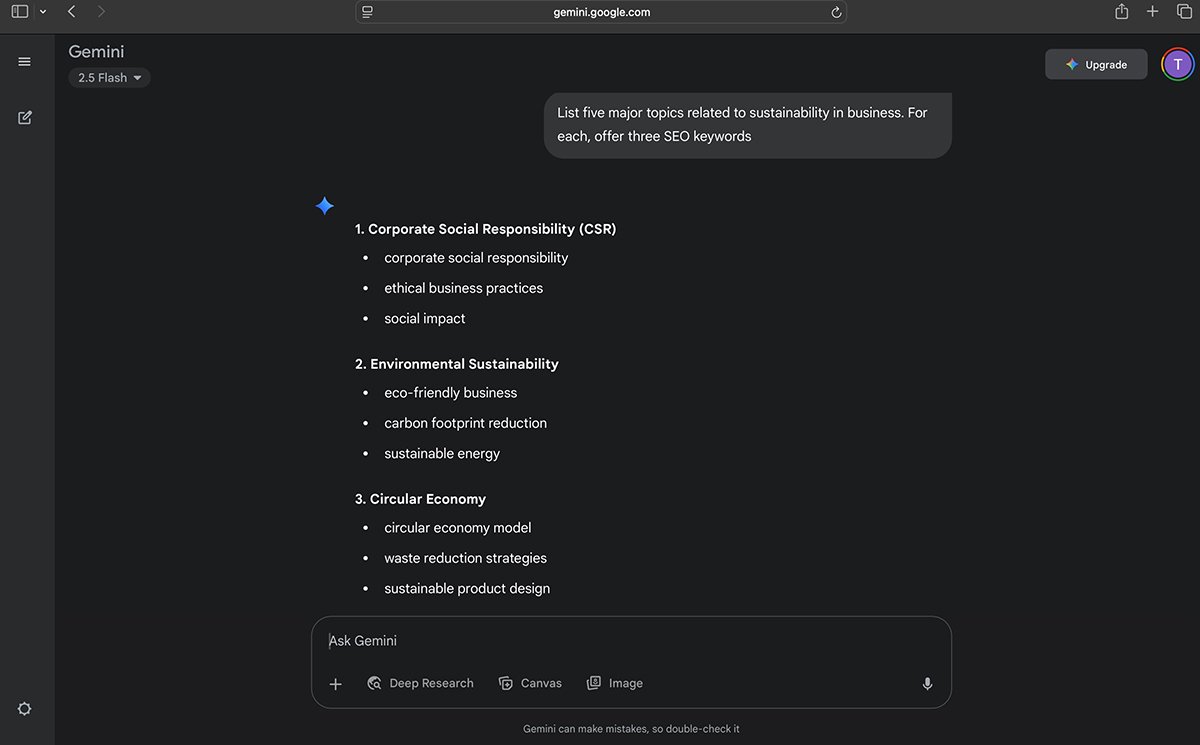The image size is (1200, 745).
Task: Activate the microphone for voice input
Action: coord(926,683)
